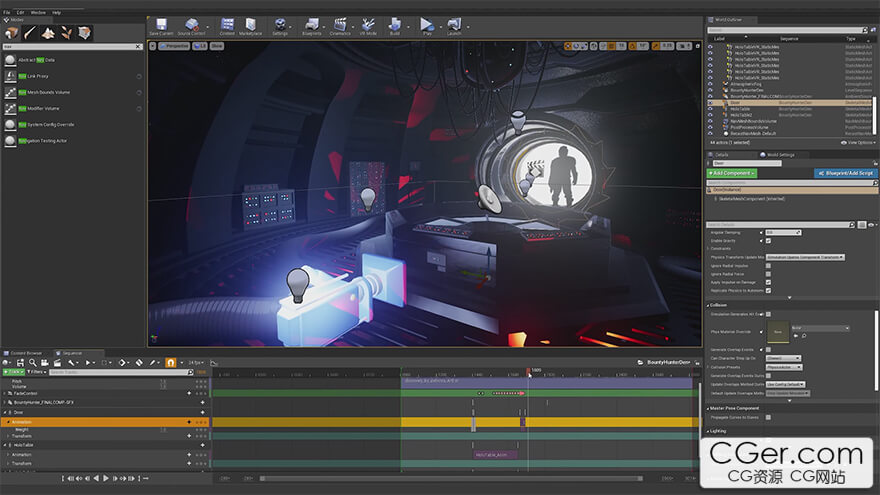Open the Content browser toolbar icon
Image resolution: width=880 pixels, height=495 pixels.
coord(227,26)
